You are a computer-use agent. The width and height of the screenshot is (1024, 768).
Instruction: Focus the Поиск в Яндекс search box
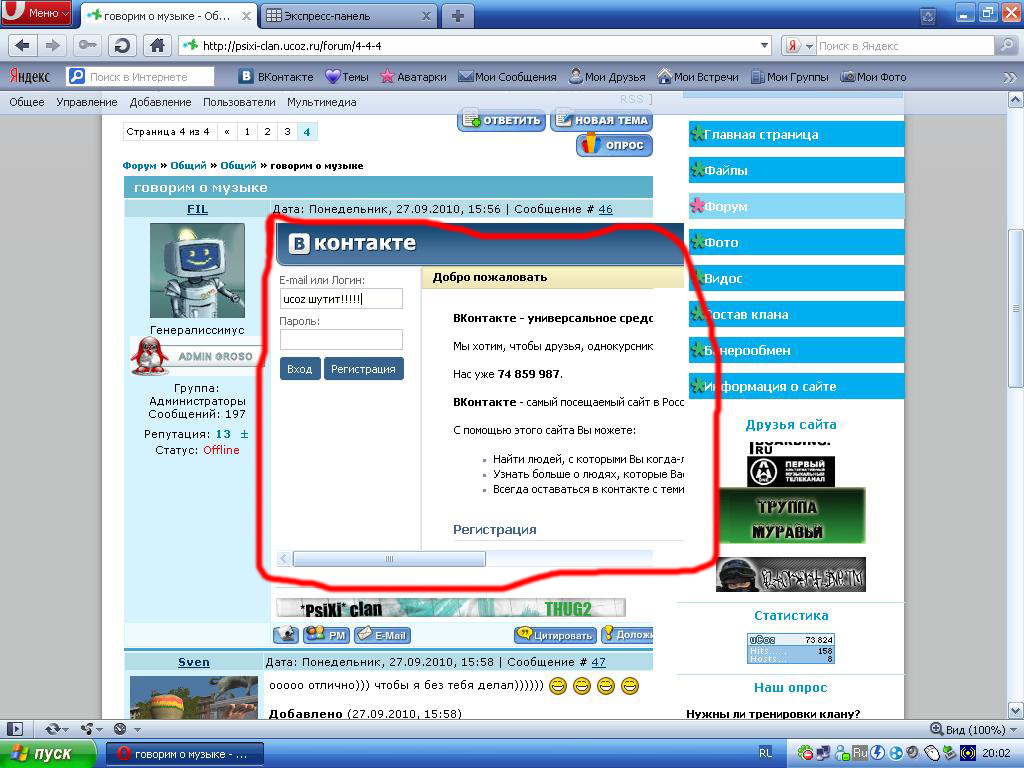click(904, 46)
